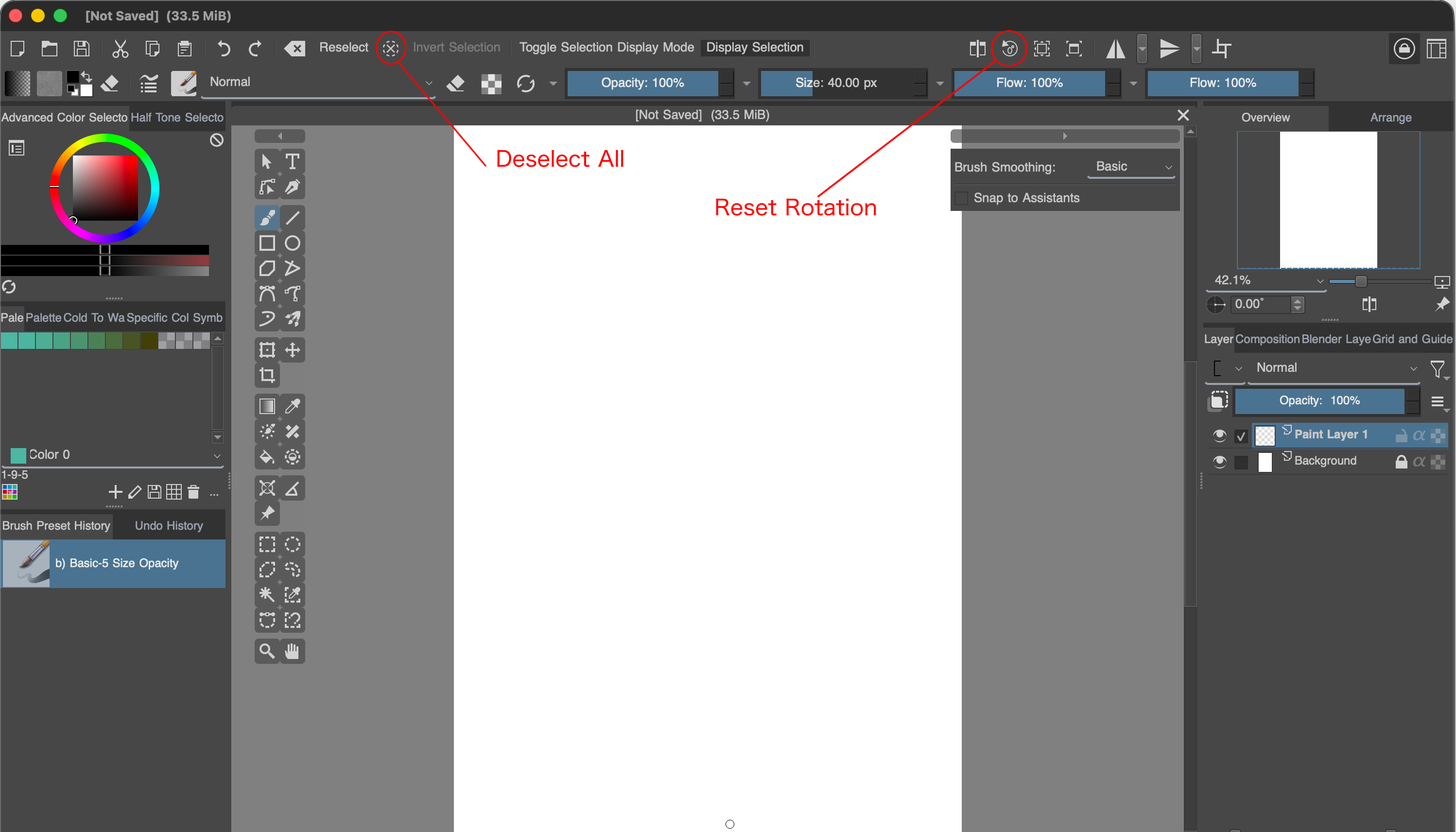Activate the Zoom magnifier tool
The height and width of the screenshot is (832, 1456).
coord(267,651)
